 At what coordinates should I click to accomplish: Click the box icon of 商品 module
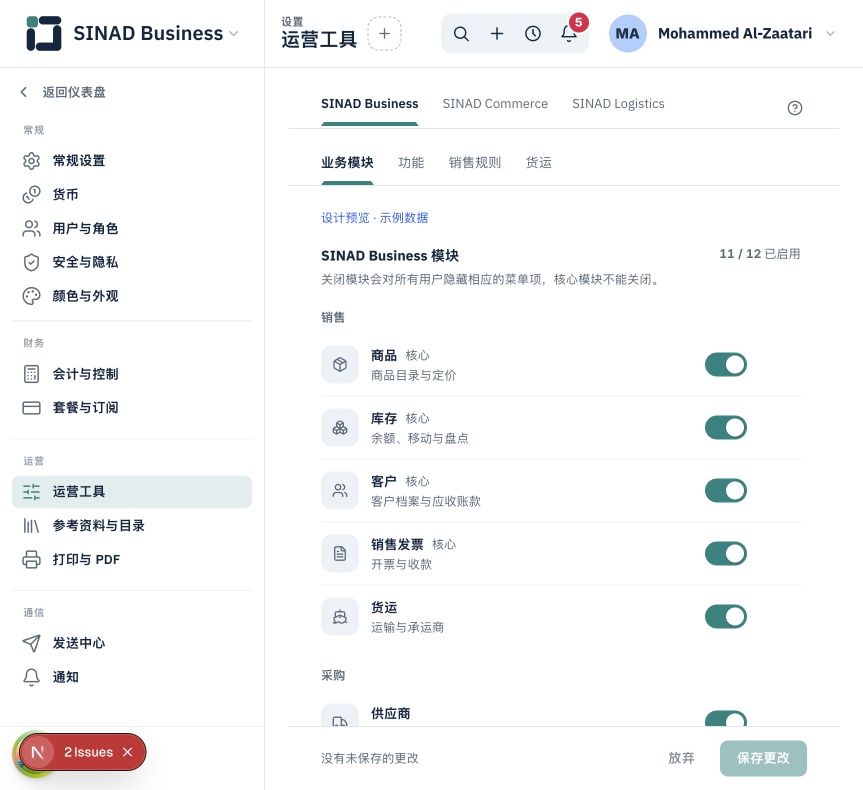pyautogui.click(x=340, y=364)
